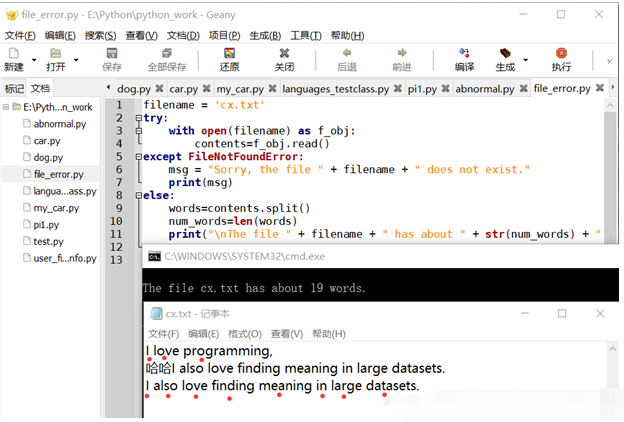Open the 格式(O) menu in Notepad
This screenshot has width=624, height=422.
tap(245, 334)
